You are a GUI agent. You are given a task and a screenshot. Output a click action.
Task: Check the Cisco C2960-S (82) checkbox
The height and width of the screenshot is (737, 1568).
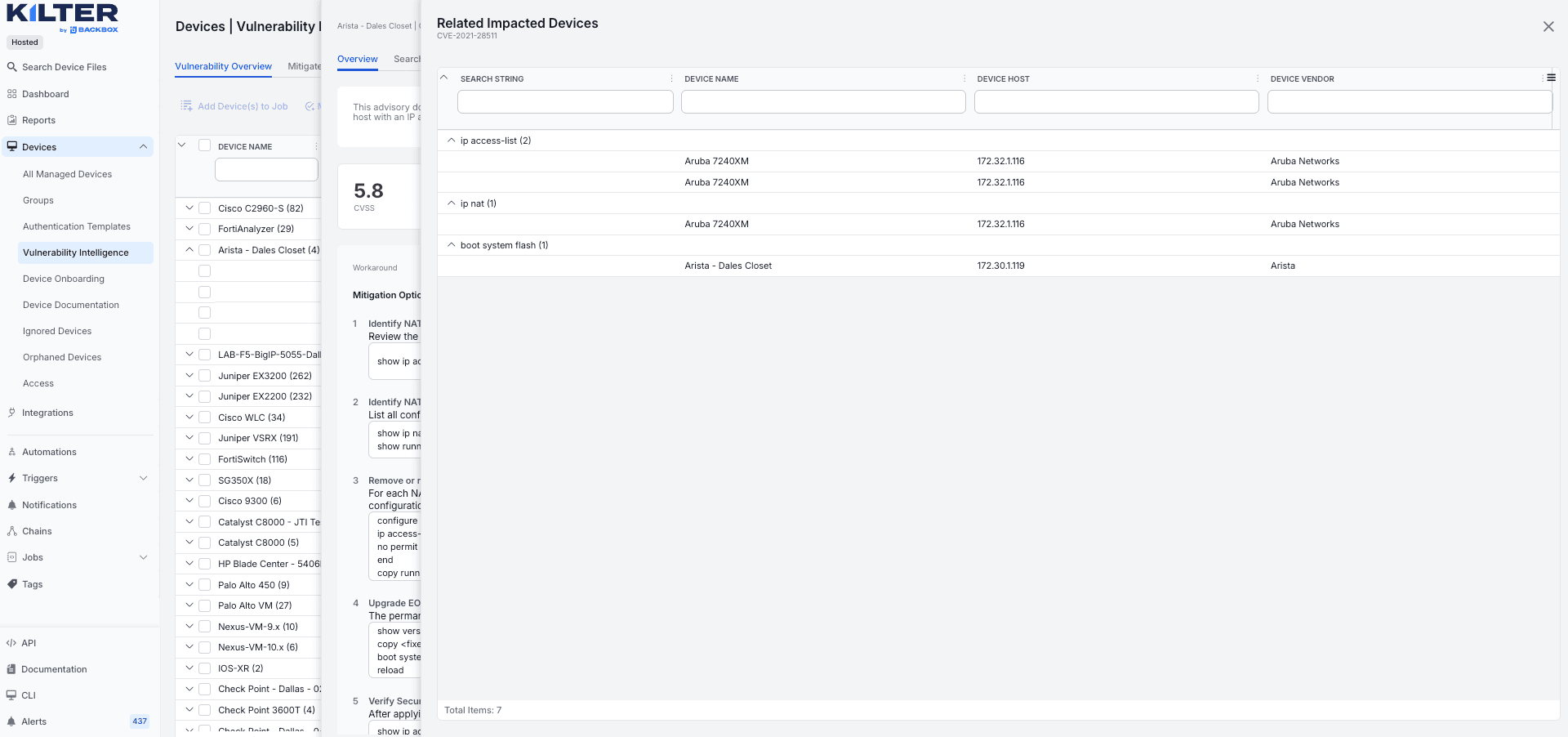click(205, 208)
